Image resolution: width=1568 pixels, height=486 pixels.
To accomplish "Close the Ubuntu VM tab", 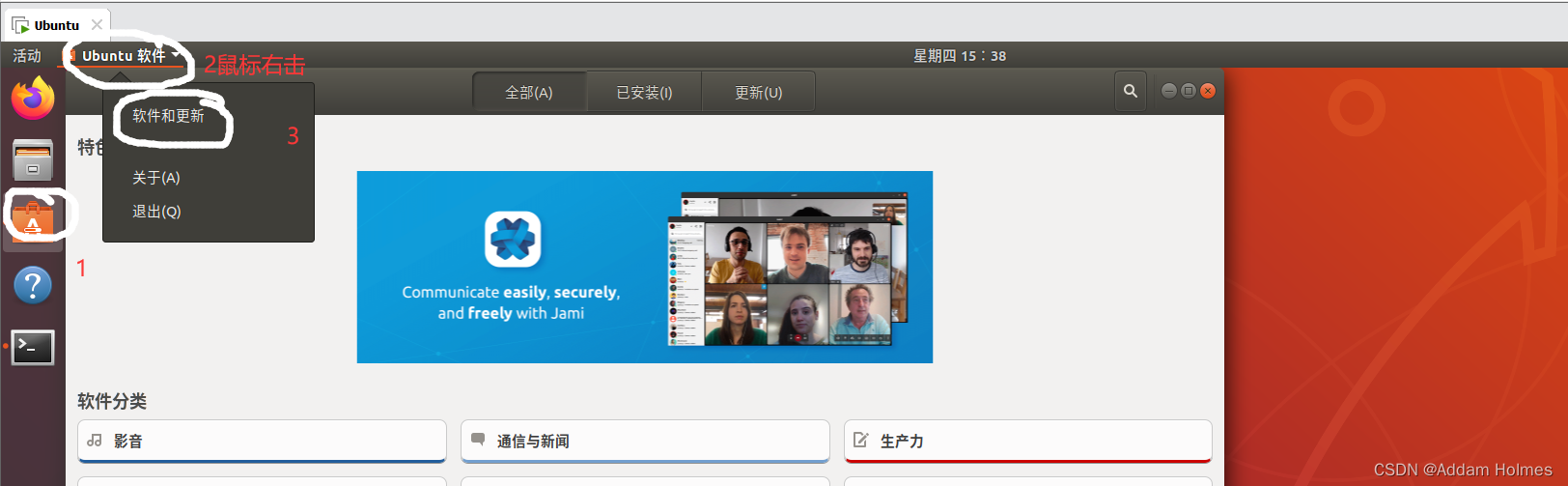I will tap(97, 25).
